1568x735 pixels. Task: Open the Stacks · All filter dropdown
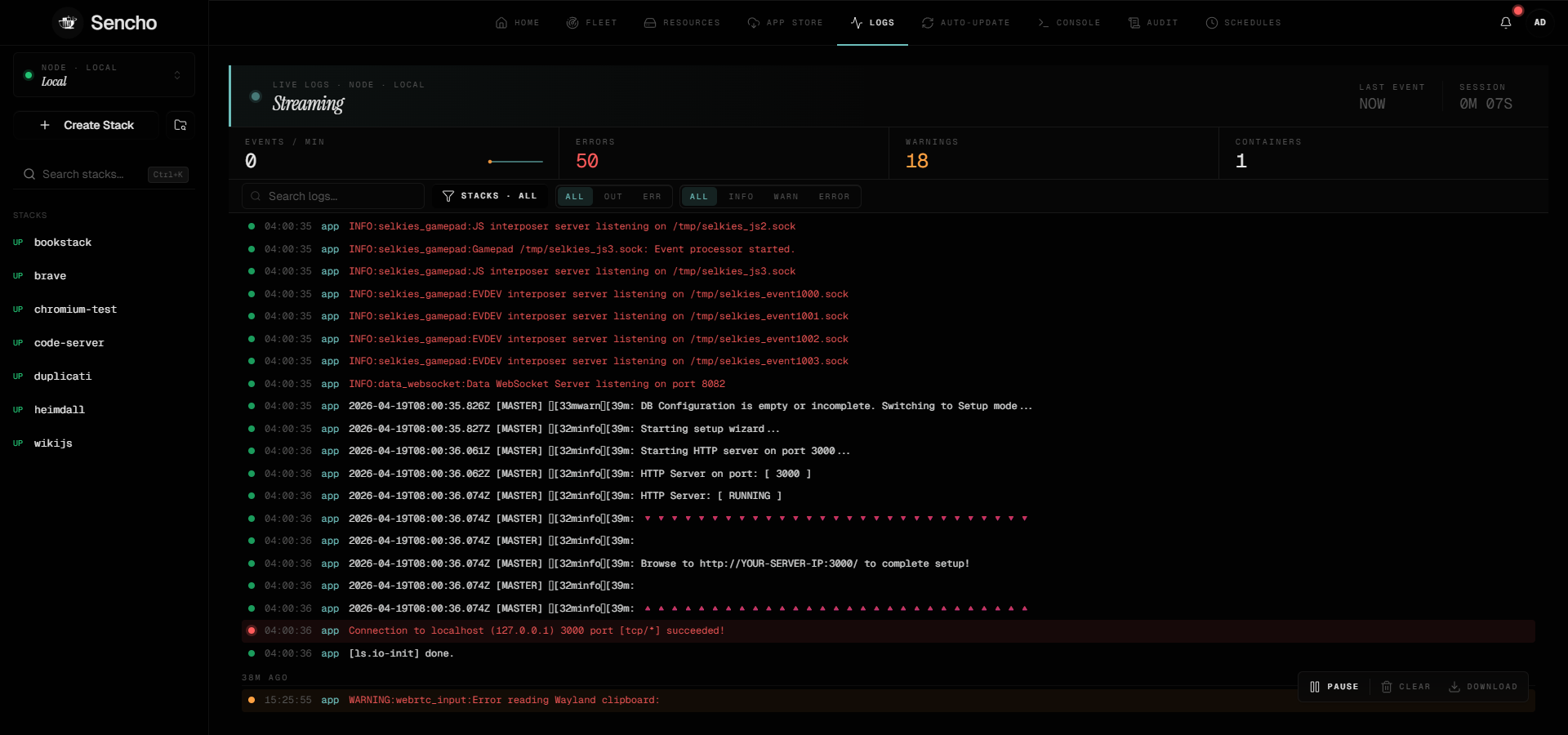(490, 196)
